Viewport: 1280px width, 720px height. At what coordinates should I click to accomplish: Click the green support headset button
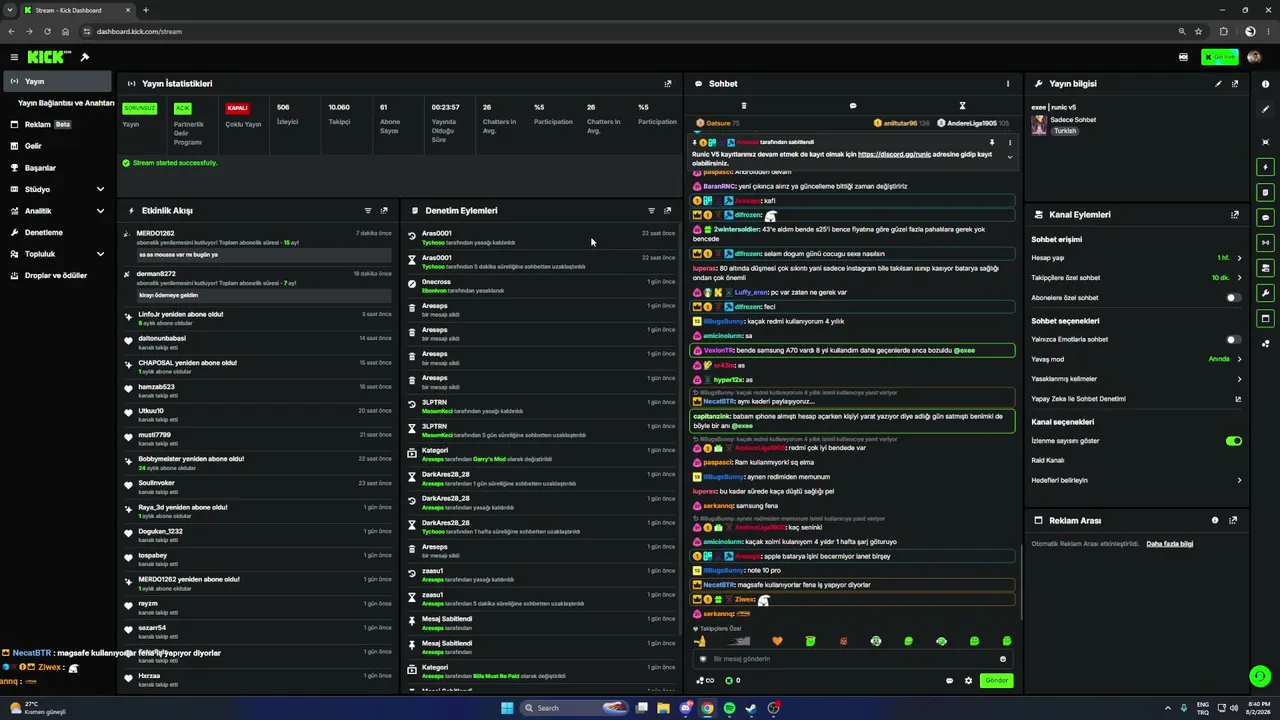click(x=1260, y=676)
